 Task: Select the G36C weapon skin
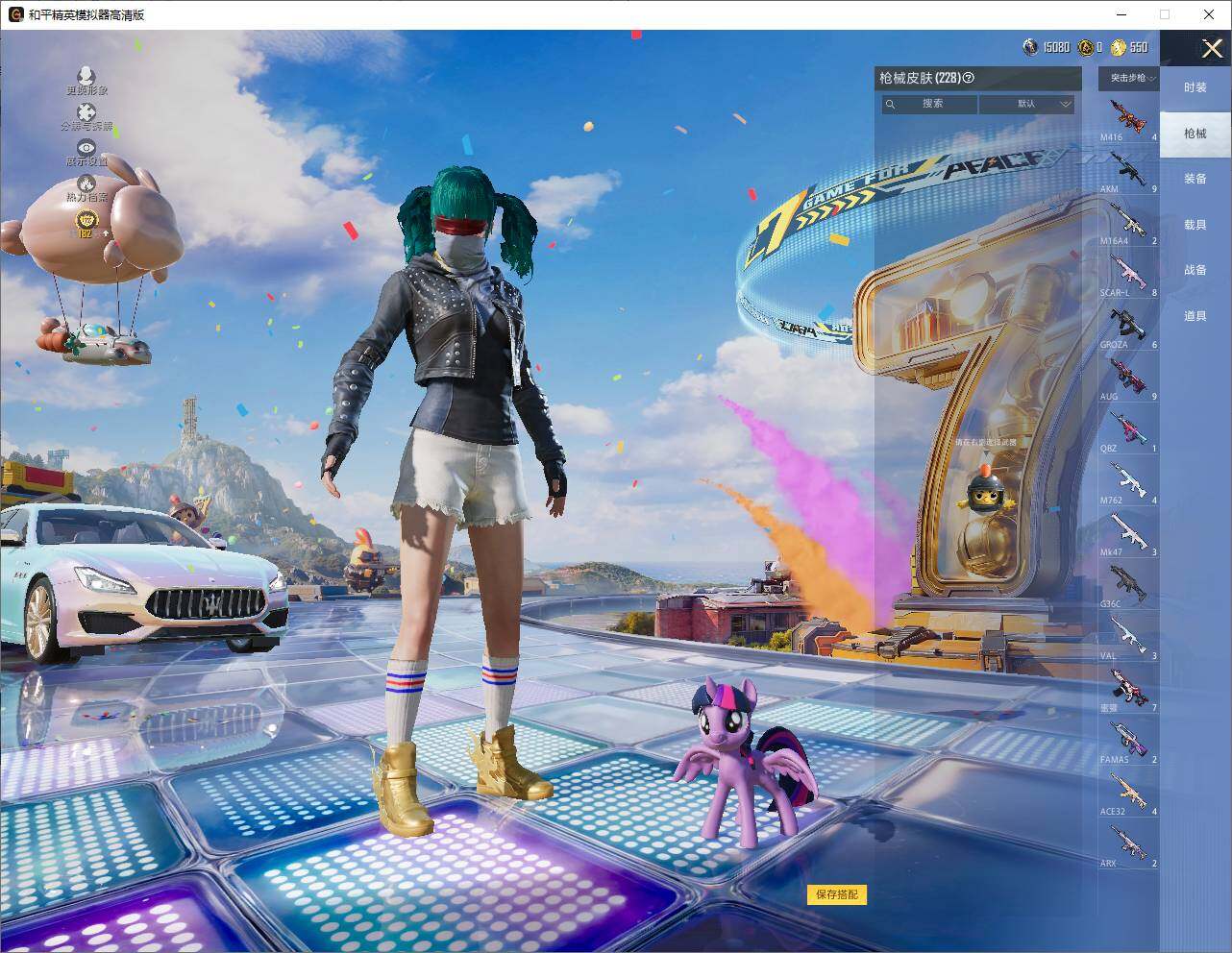1129,586
